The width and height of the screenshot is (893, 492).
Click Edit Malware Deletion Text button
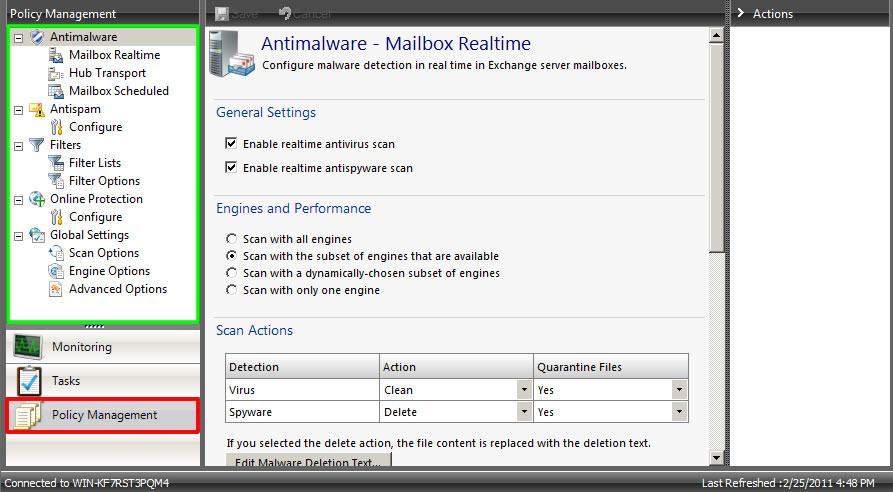click(x=308, y=462)
